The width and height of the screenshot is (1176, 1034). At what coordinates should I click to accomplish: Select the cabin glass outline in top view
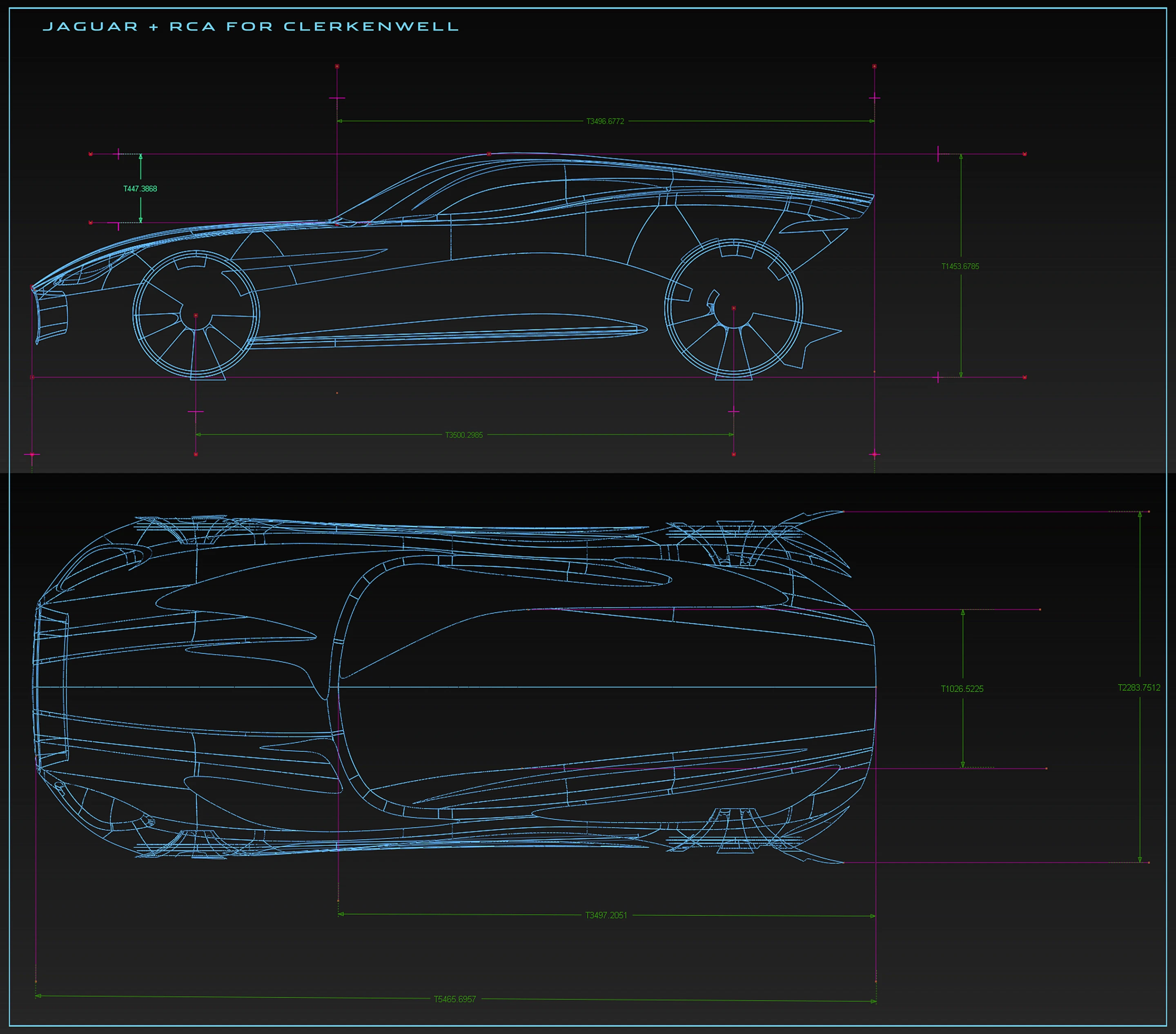click(x=604, y=687)
